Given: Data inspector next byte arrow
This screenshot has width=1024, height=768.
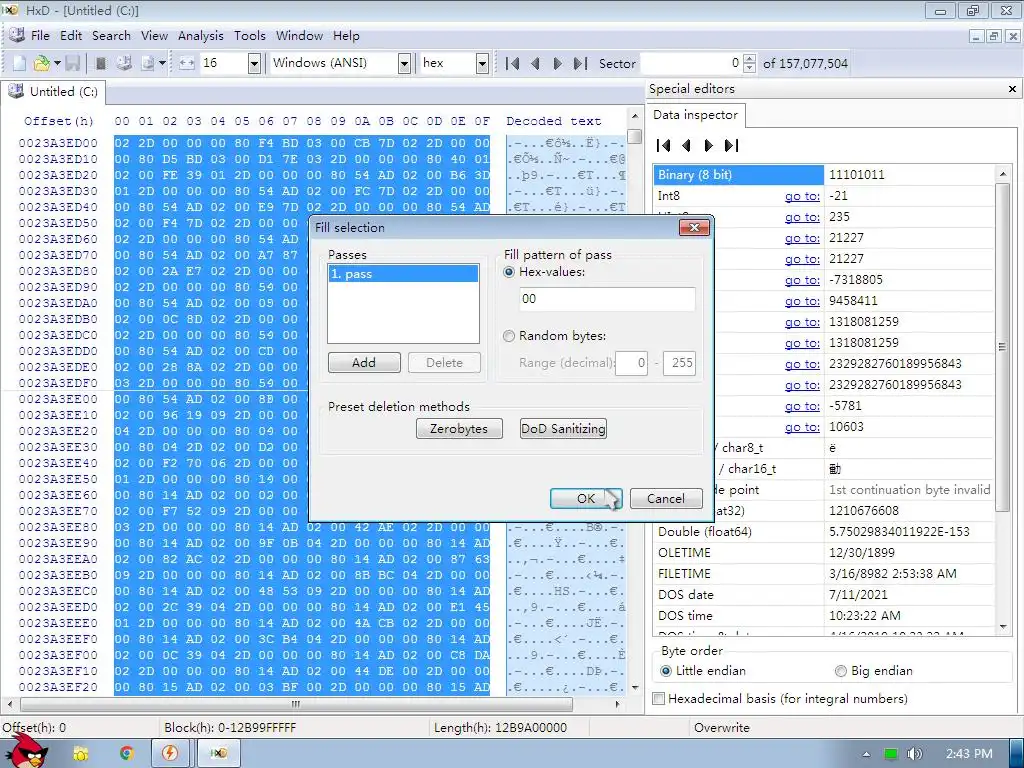Looking at the screenshot, I should pos(708,145).
